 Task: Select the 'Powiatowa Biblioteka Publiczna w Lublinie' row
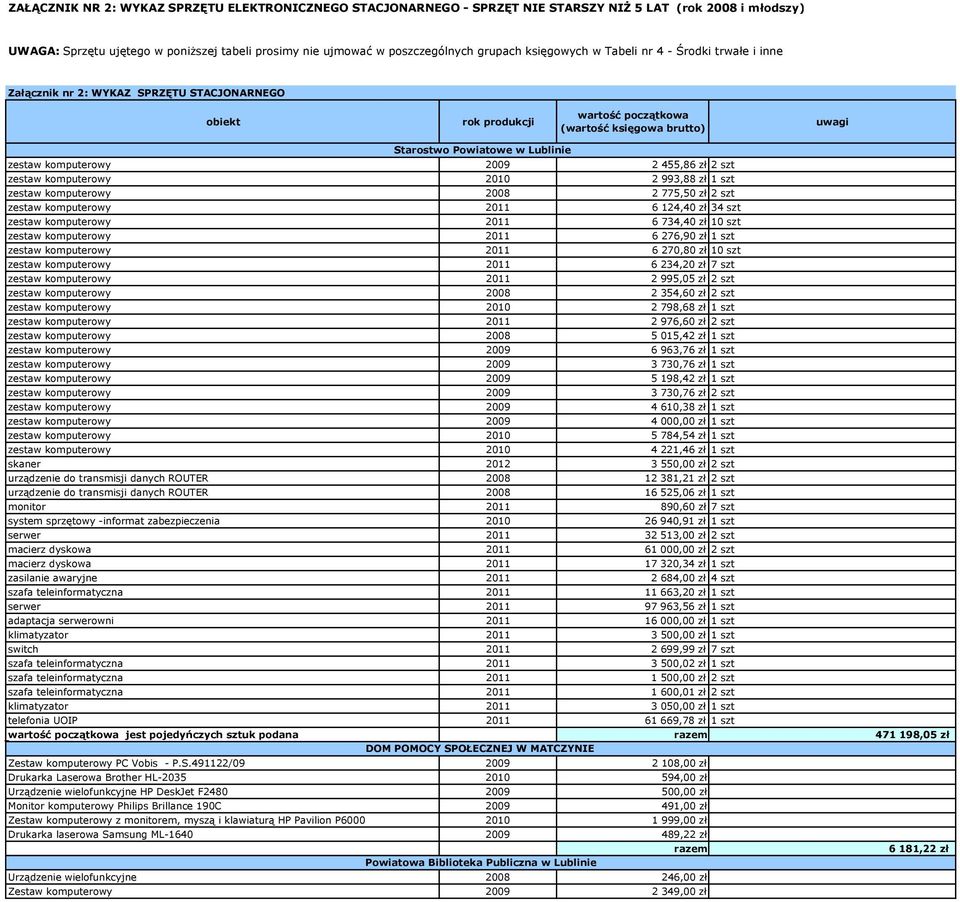pos(481,862)
